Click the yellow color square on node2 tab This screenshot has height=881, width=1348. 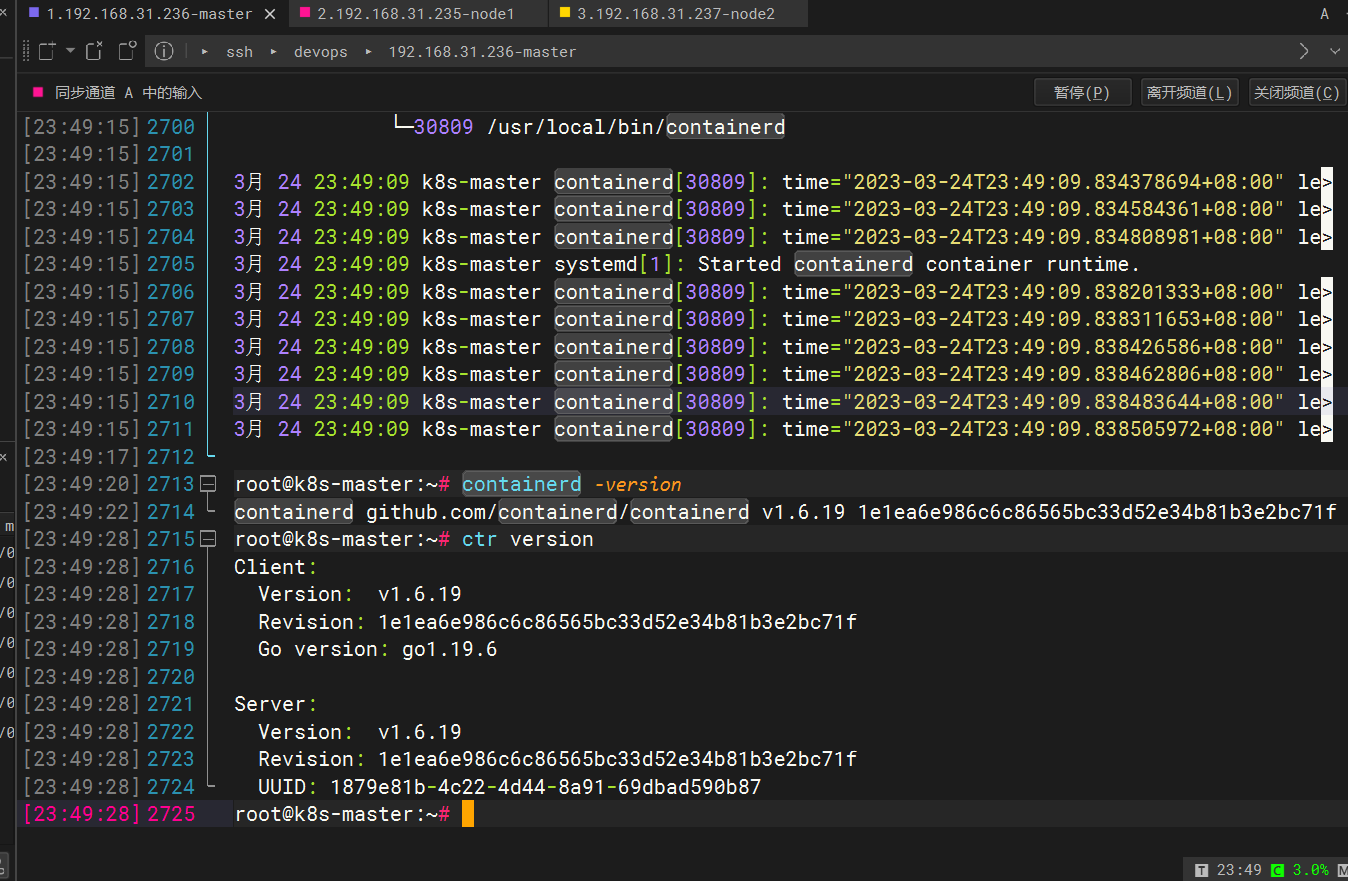click(565, 13)
